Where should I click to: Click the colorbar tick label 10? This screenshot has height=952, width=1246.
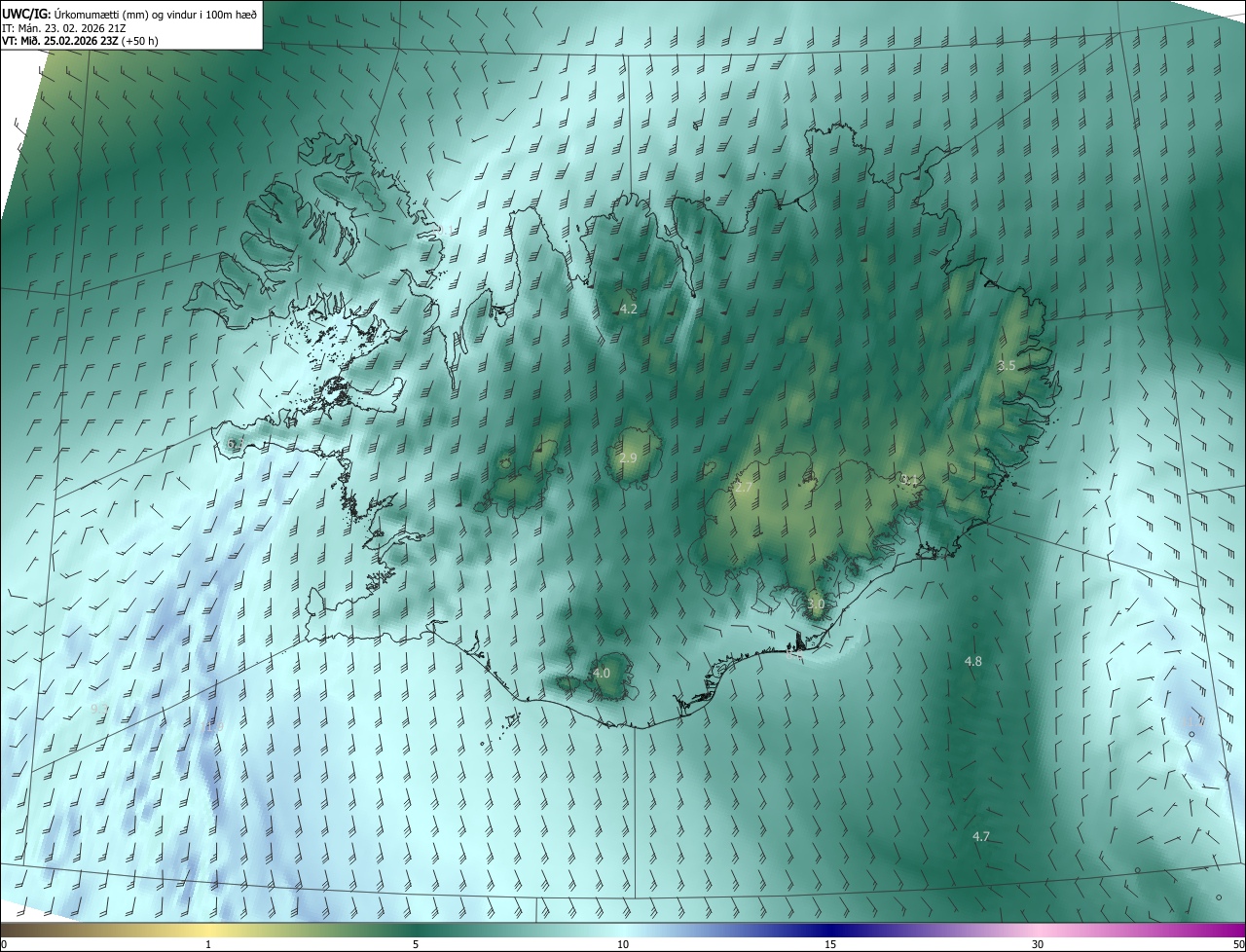(623, 945)
